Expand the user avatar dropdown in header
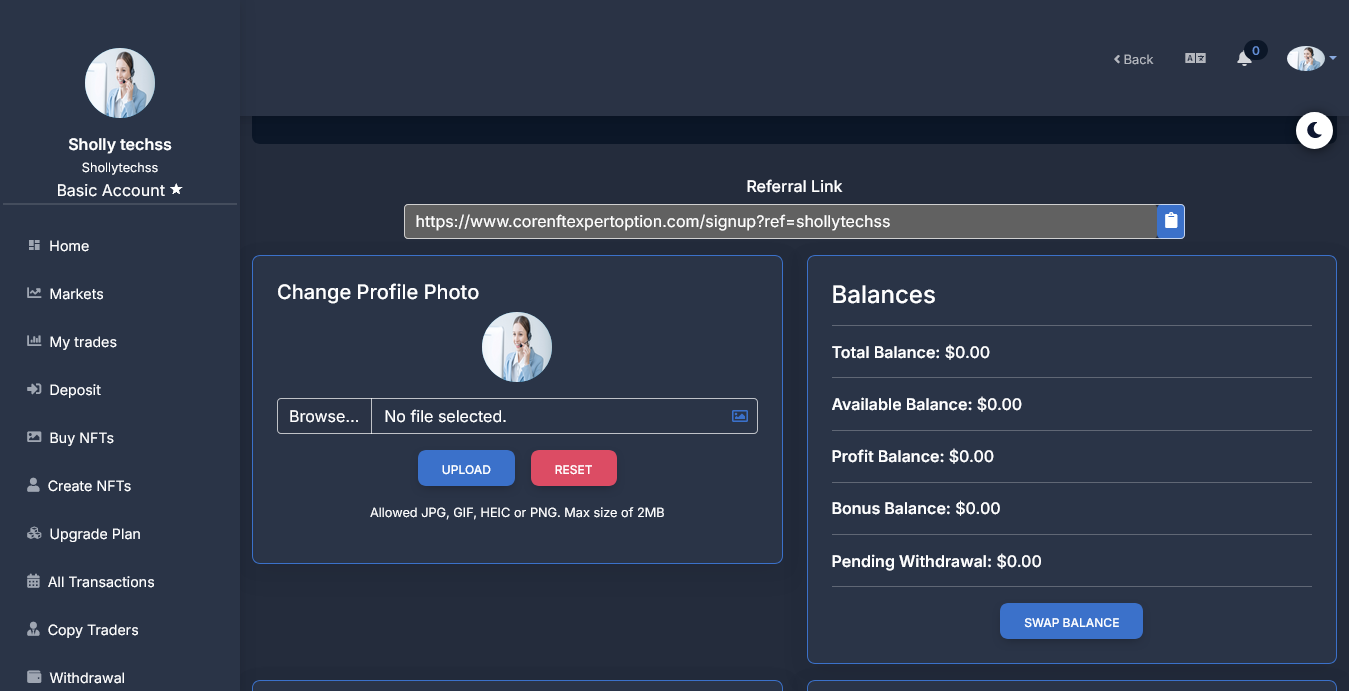The width and height of the screenshot is (1349, 691). (1311, 59)
